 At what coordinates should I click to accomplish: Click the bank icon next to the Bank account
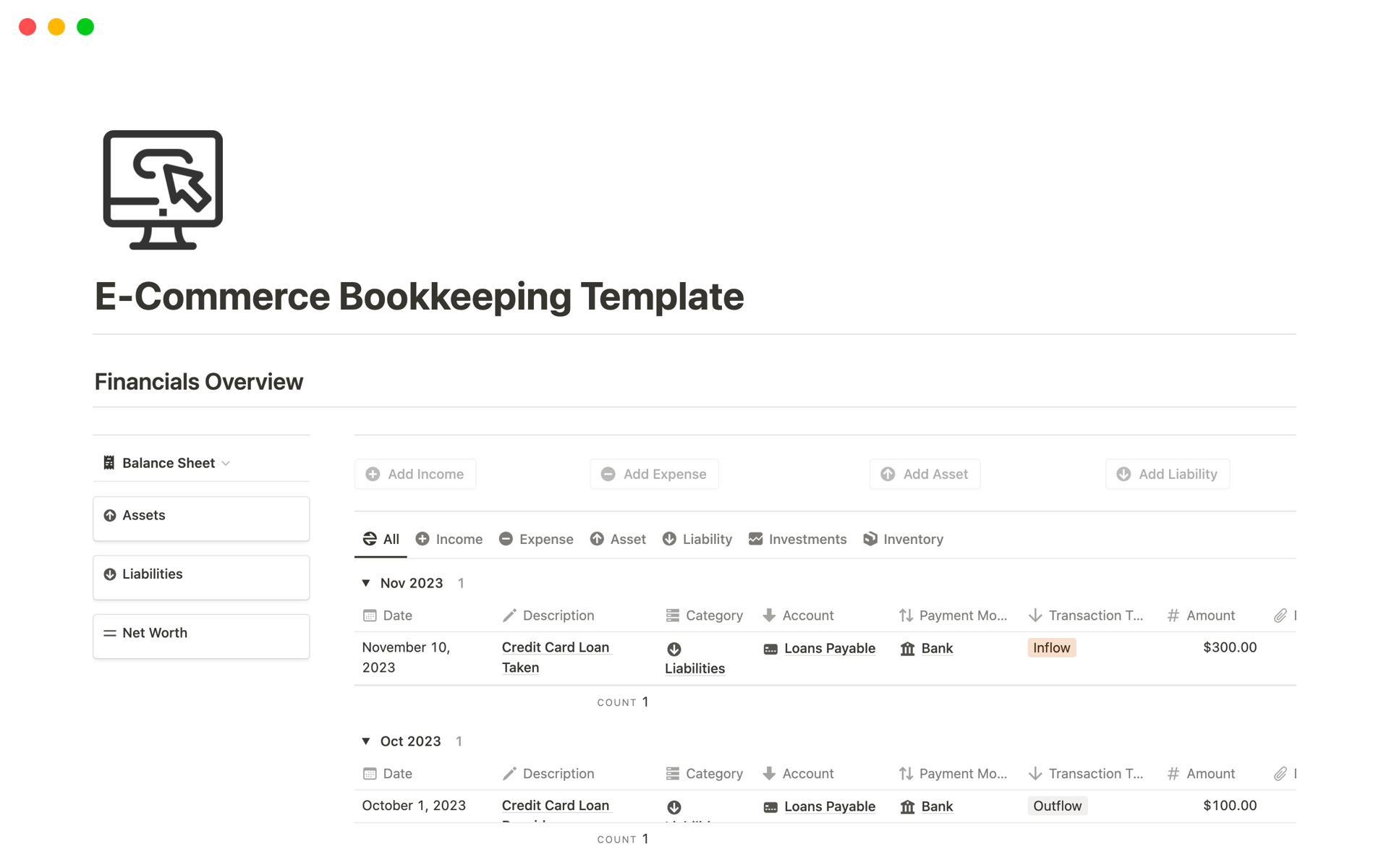(909, 648)
